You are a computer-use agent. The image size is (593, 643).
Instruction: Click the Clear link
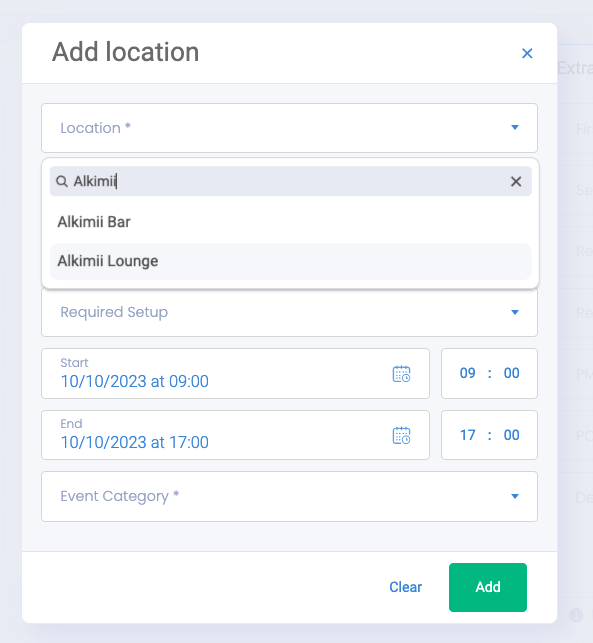tap(405, 587)
